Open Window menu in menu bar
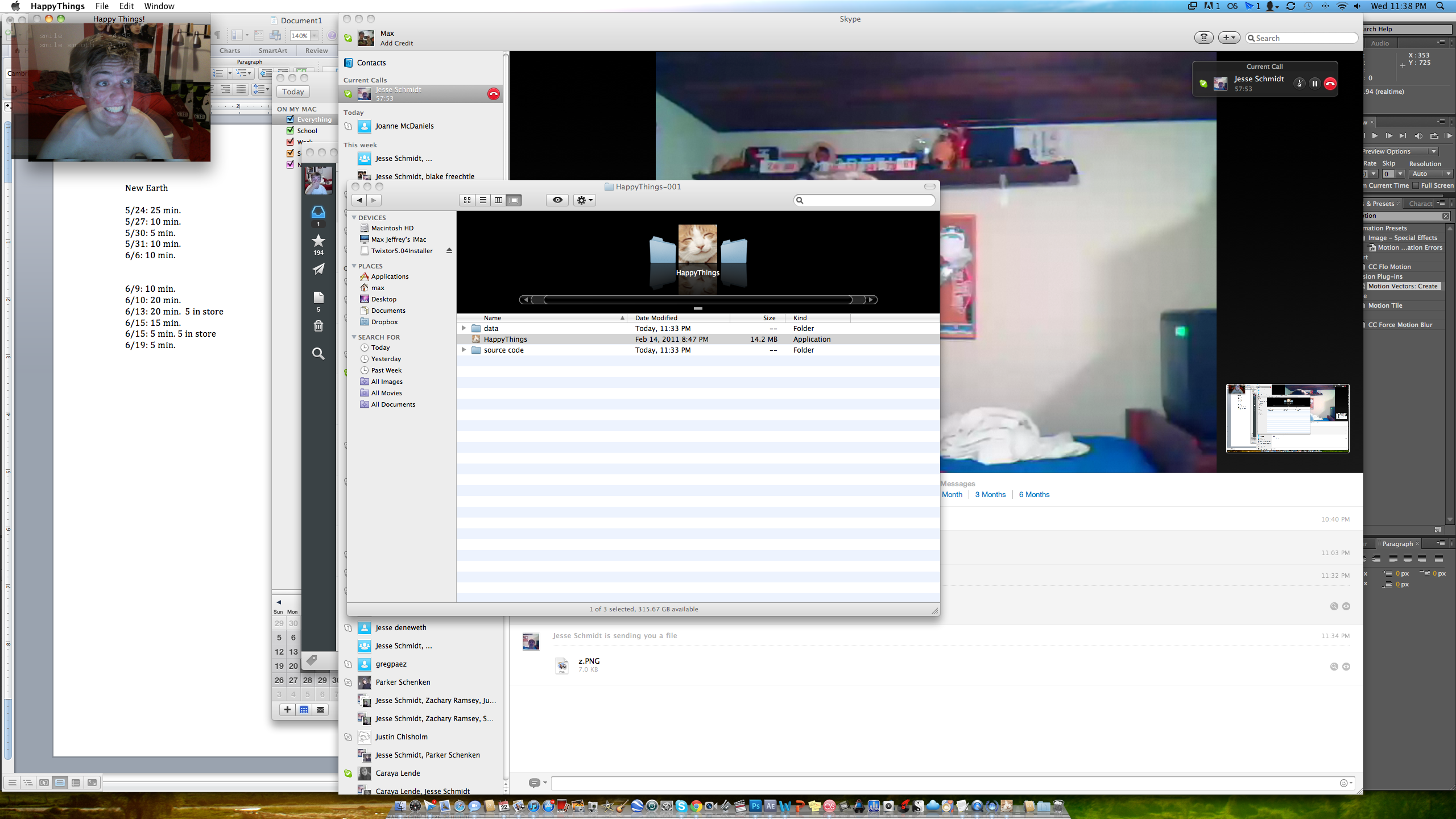 click(159, 6)
